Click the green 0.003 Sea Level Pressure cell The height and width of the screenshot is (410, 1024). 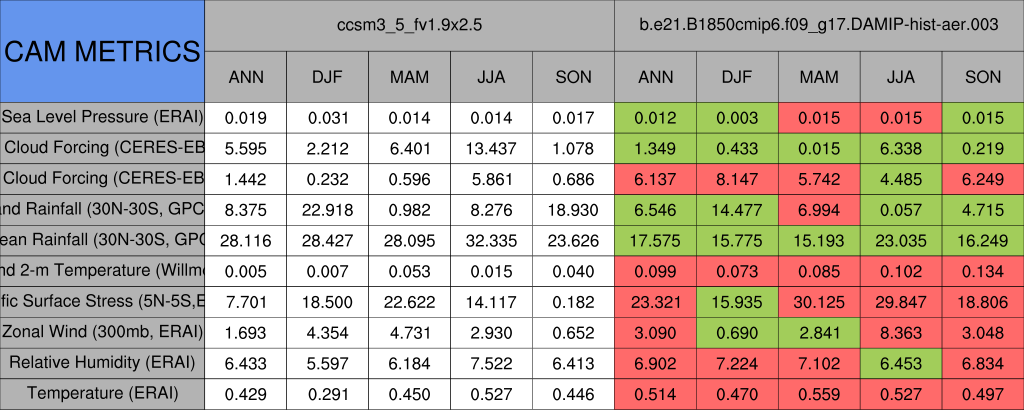(737, 117)
